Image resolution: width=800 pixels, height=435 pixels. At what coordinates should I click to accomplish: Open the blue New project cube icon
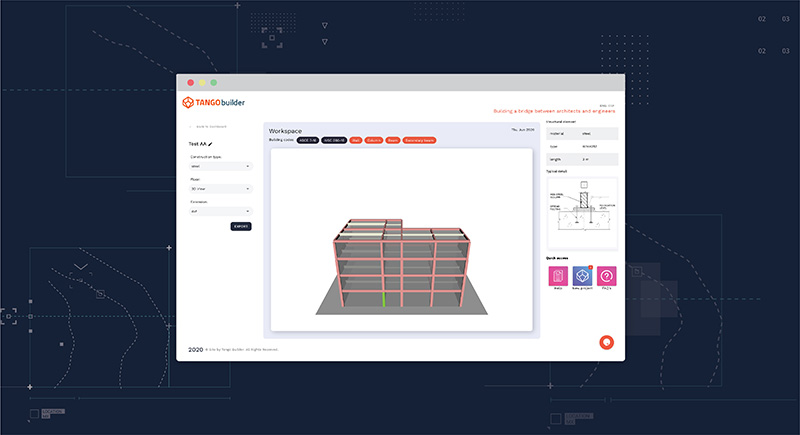tap(582, 276)
